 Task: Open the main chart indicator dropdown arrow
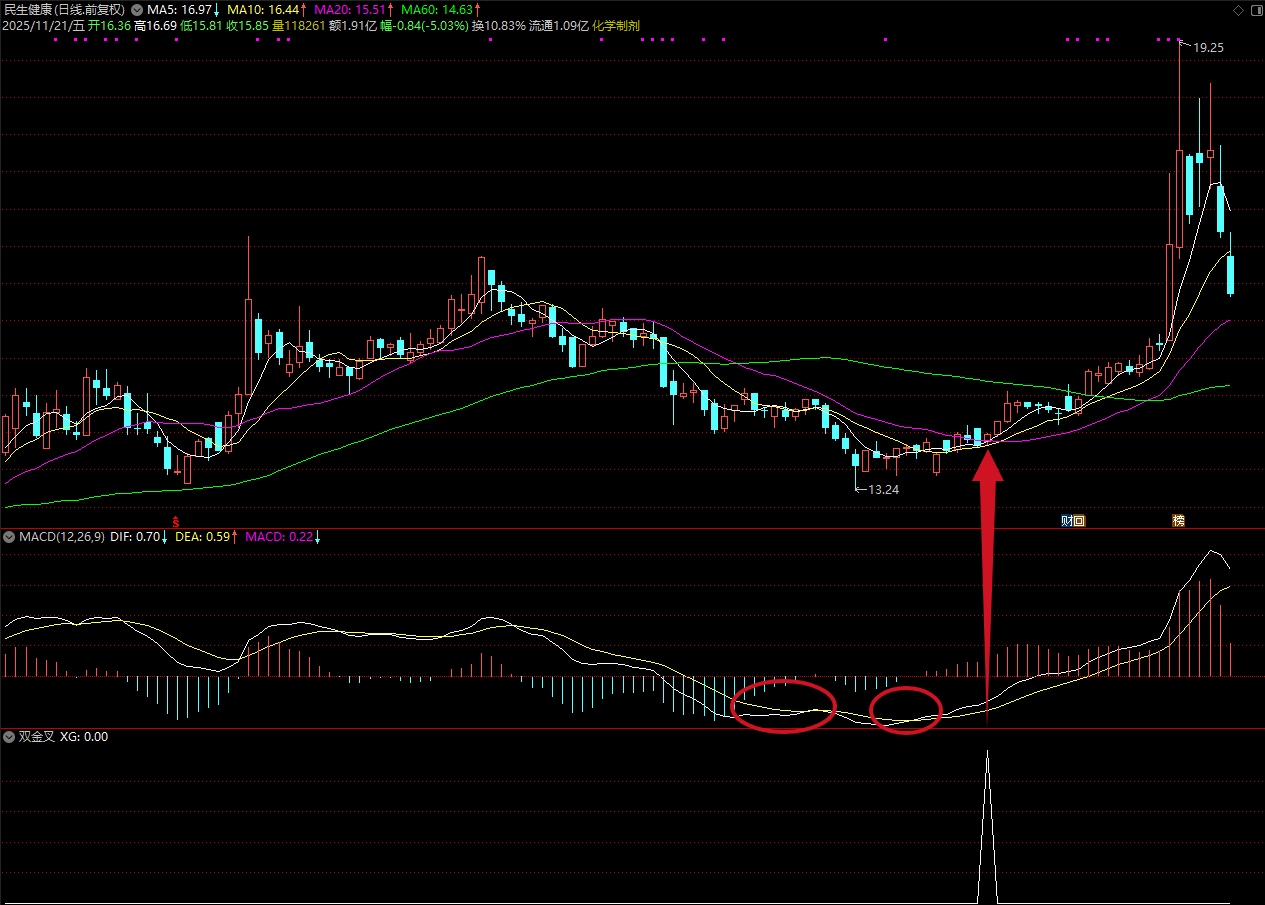pos(137,9)
